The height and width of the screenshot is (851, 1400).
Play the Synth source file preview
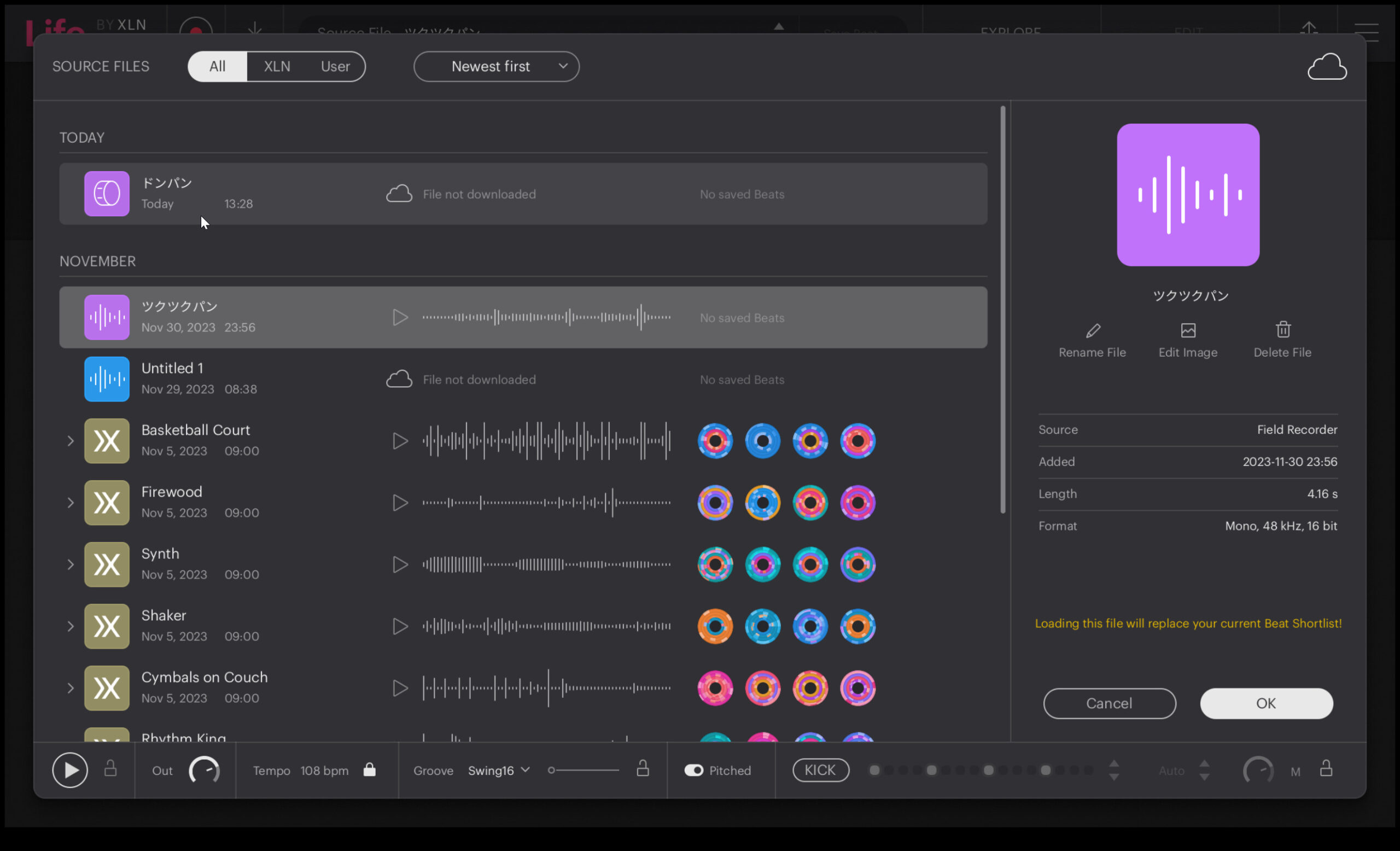400,564
